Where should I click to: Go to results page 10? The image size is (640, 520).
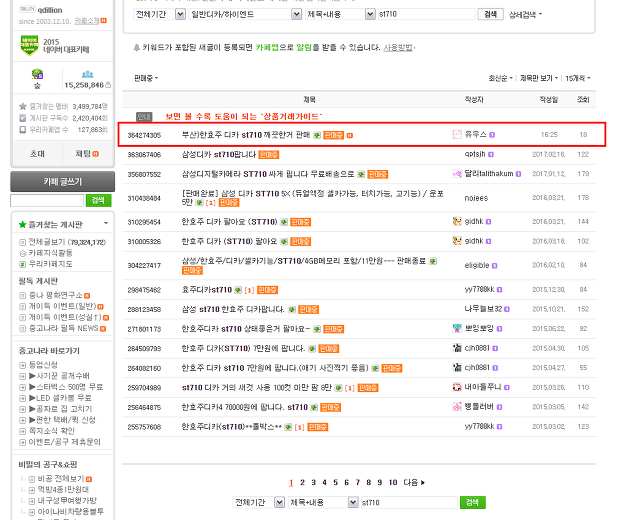pyautogui.click(x=393, y=482)
